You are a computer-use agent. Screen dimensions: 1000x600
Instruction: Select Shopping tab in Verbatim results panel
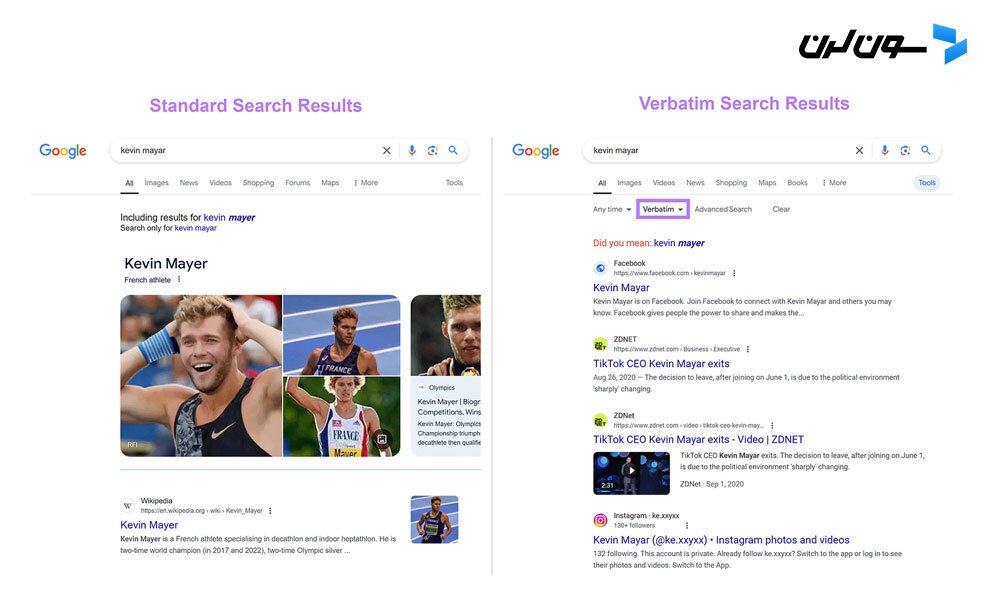(x=732, y=183)
